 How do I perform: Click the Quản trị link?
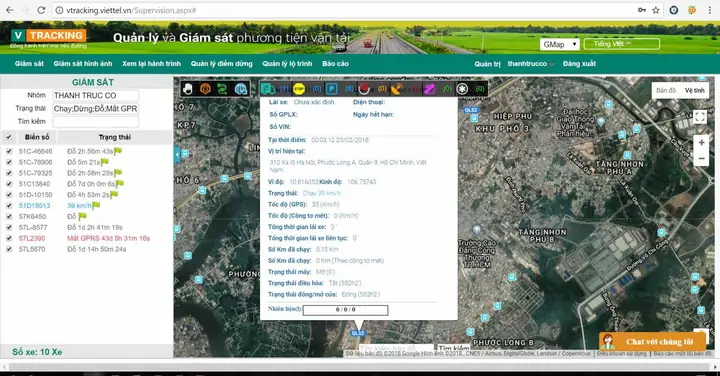pyautogui.click(x=487, y=64)
